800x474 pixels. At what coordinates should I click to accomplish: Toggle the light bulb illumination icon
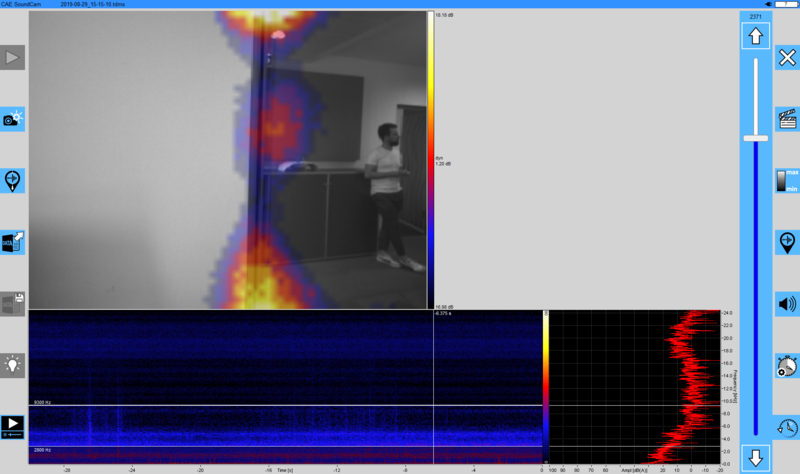[x=12, y=365]
